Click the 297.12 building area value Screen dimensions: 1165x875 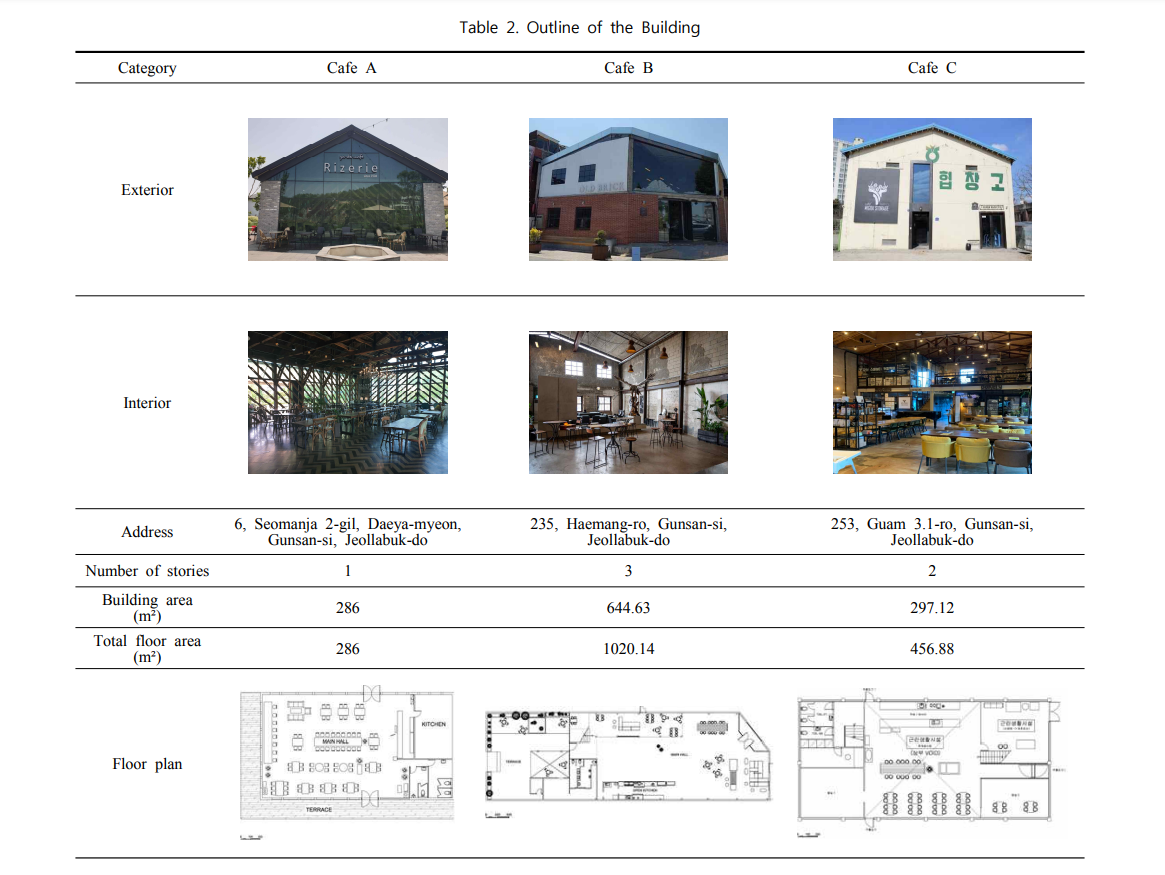click(x=932, y=608)
